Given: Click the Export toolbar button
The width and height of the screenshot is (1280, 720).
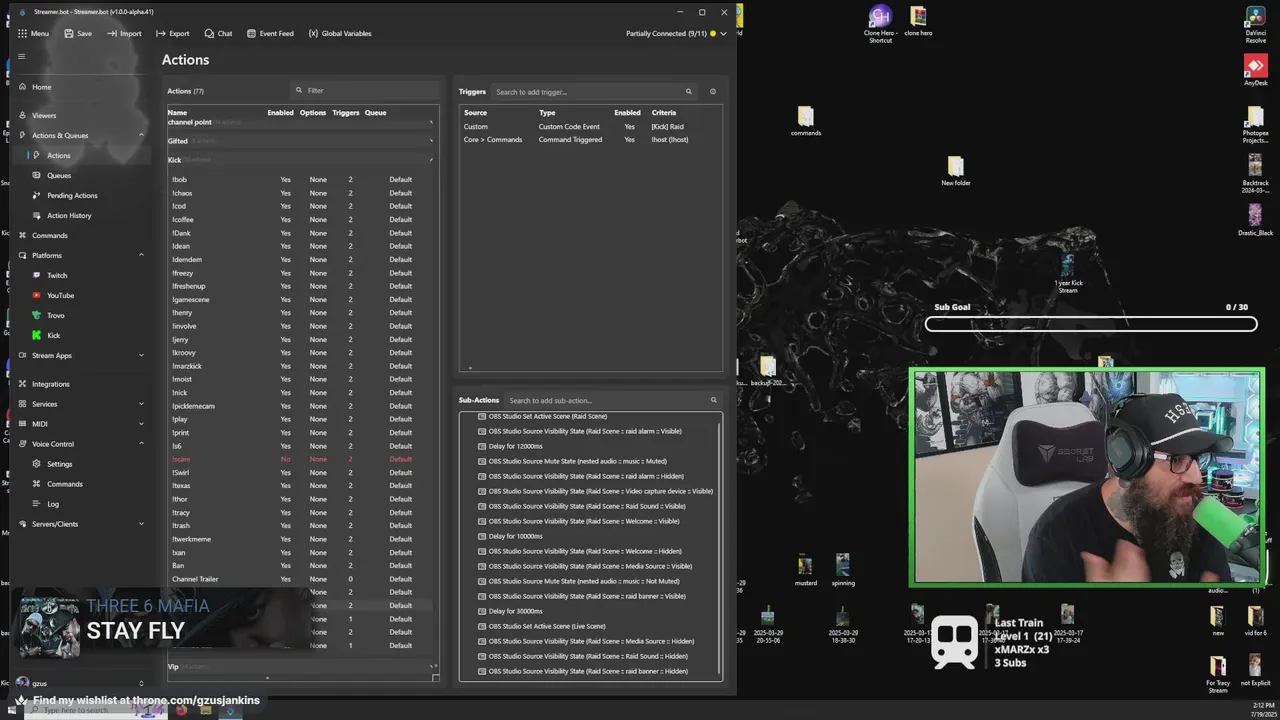Looking at the screenshot, I should click(x=173, y=33).
